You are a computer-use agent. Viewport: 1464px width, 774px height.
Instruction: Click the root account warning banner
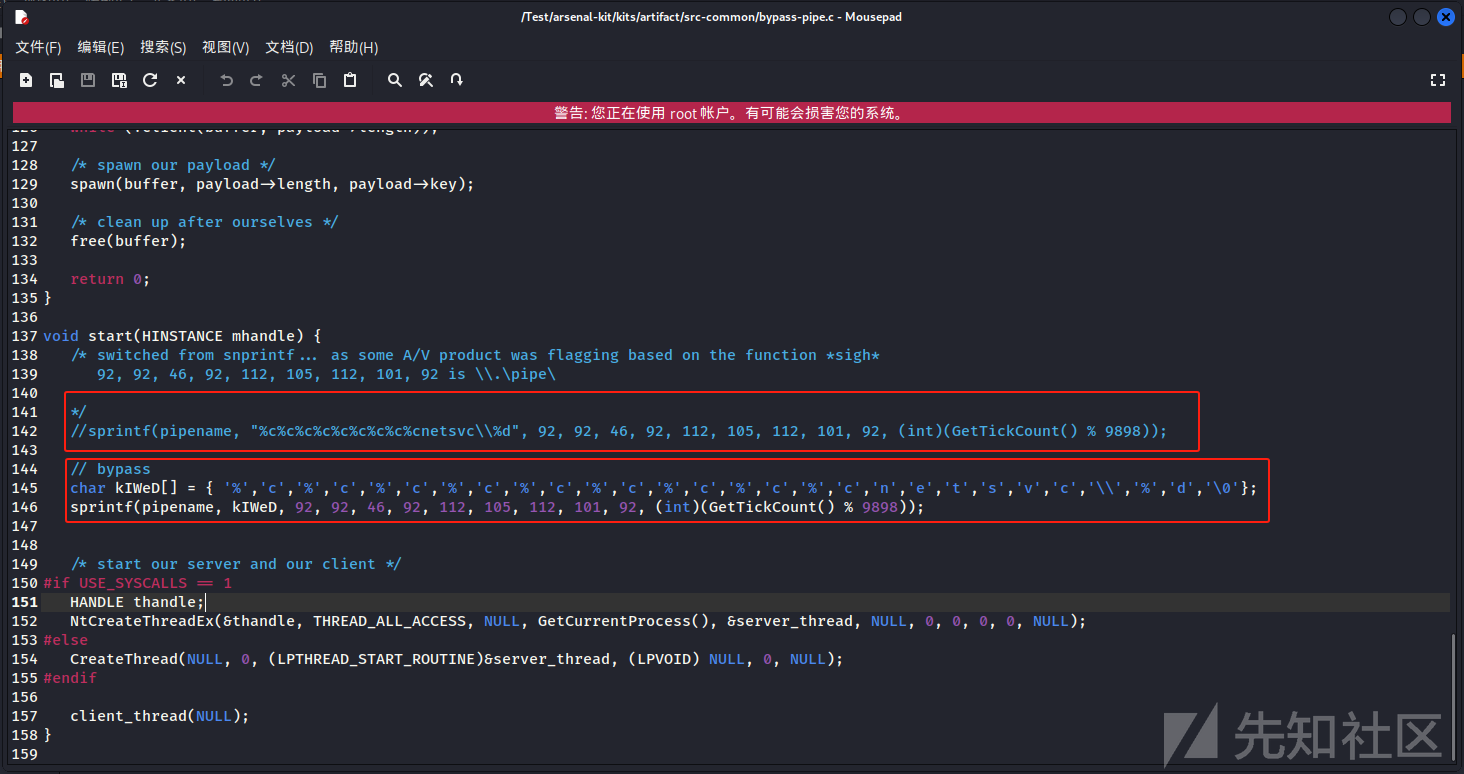point(731,113)
